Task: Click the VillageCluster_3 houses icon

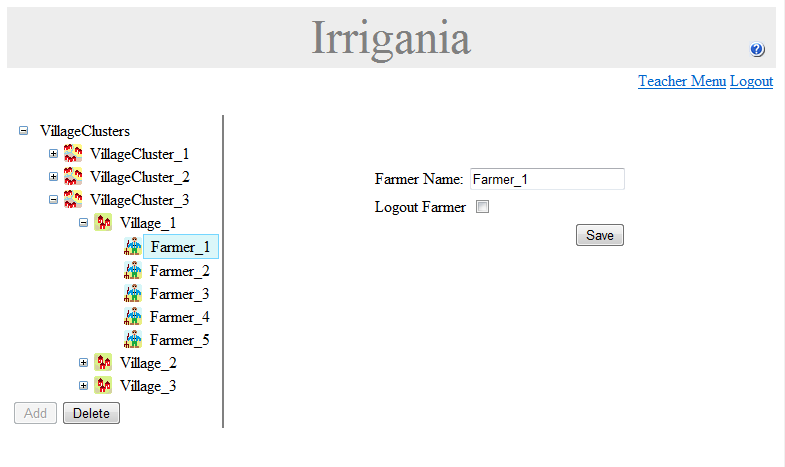Action: pyautogui.click(x=73, y=200)
